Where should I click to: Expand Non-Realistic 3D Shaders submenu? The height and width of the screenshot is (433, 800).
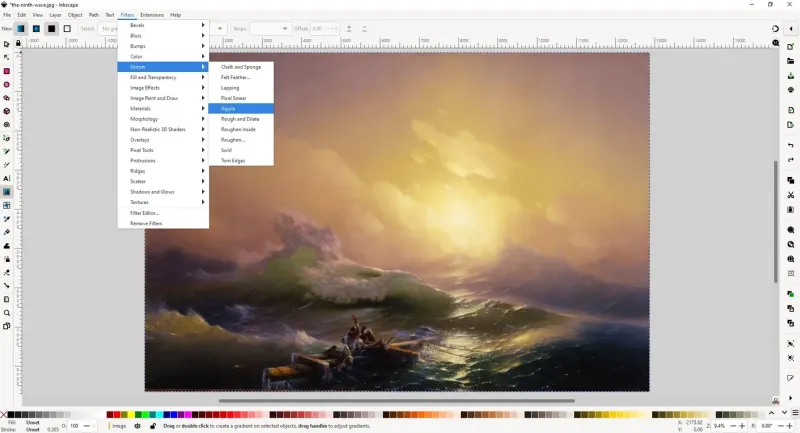(x=163, y=130)
